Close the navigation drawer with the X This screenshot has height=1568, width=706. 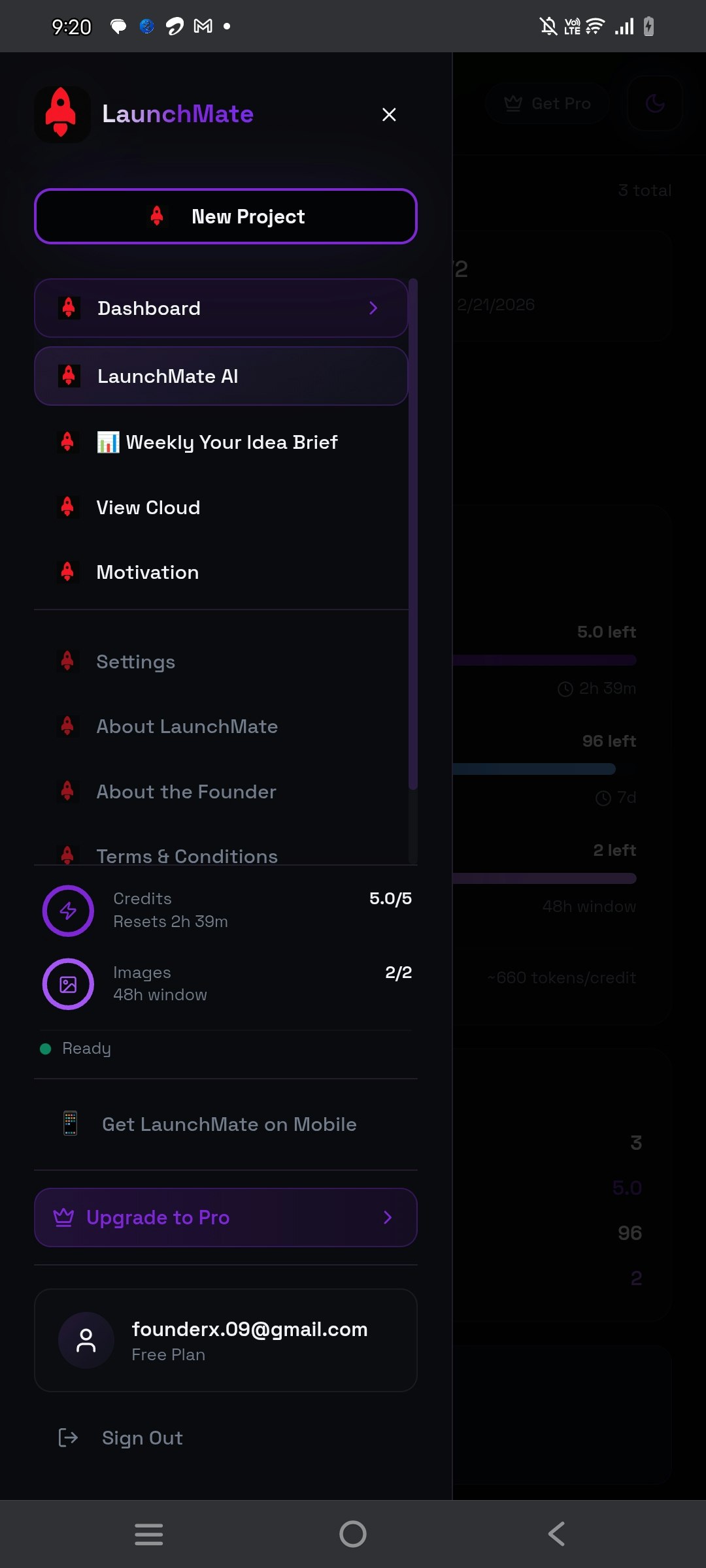pyautogui.click(x=389, y=114)
